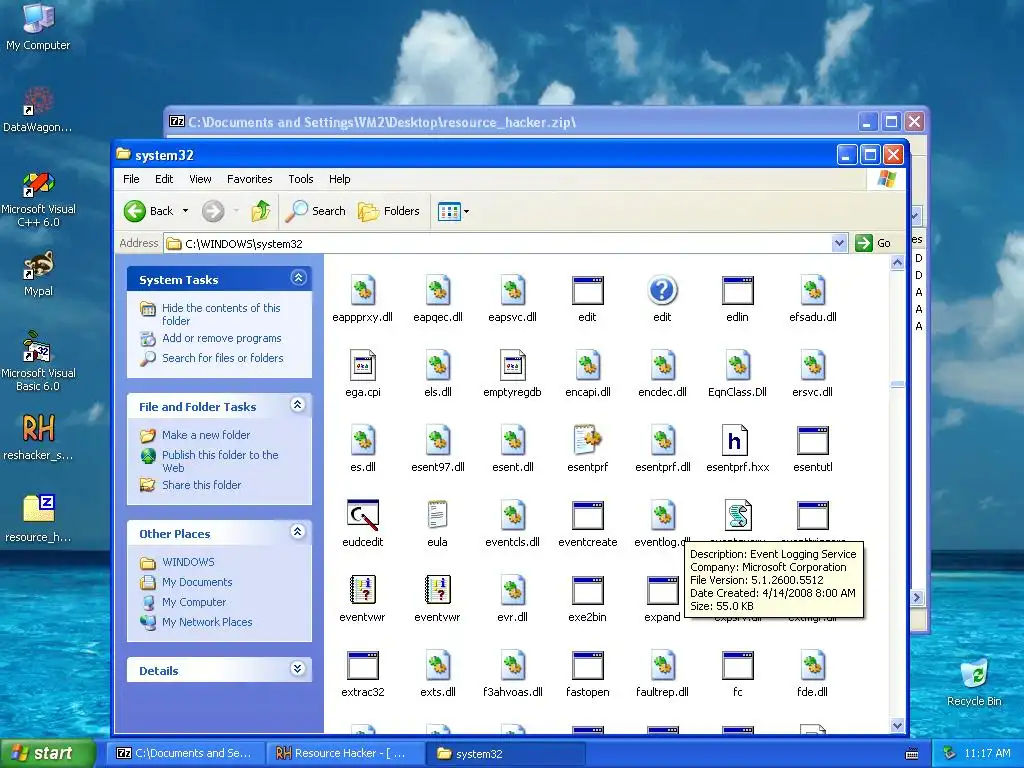Open the Search pane
The height and width of the screenshot is (768, 1024).
point(315,211)
